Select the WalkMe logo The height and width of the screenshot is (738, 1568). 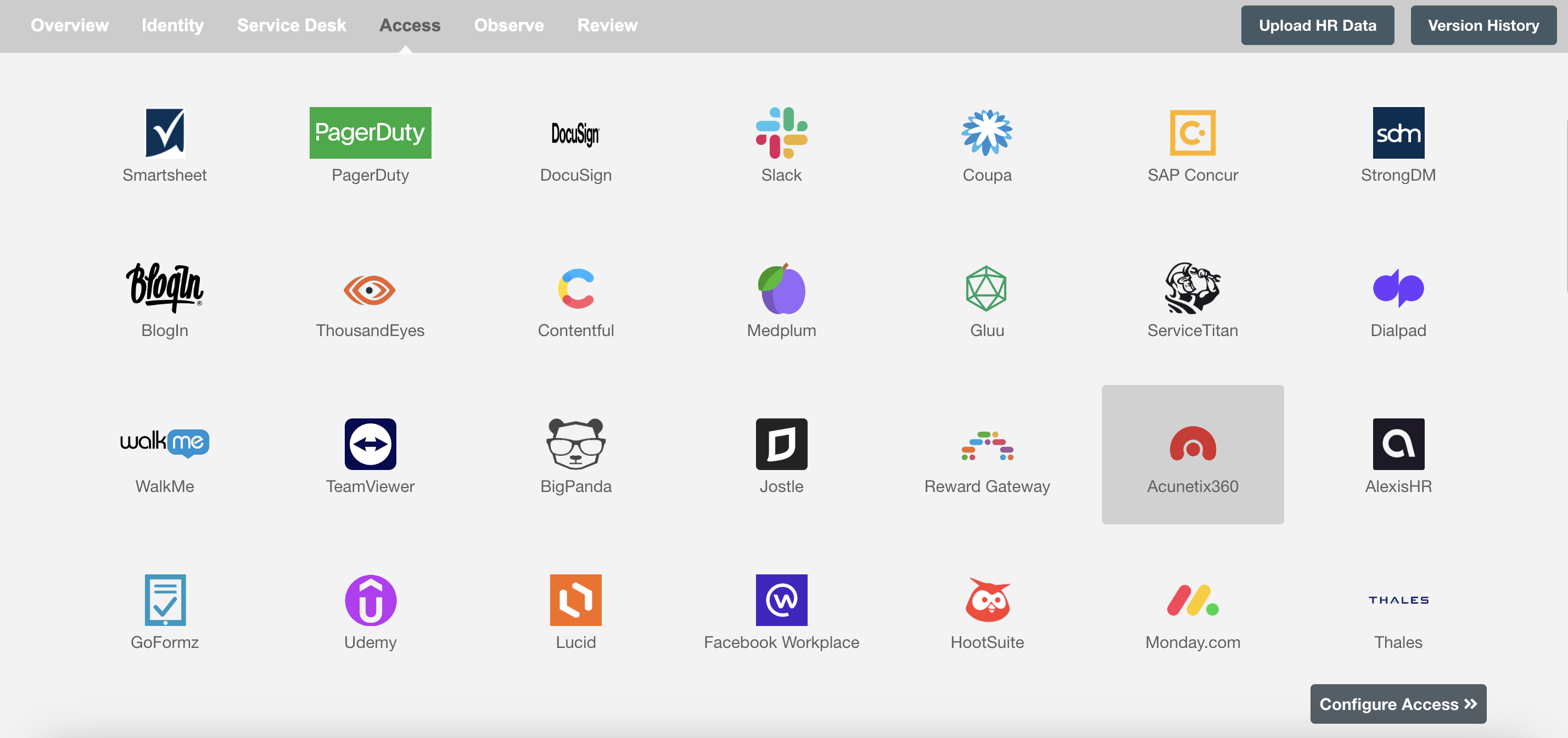coord(164,443)
